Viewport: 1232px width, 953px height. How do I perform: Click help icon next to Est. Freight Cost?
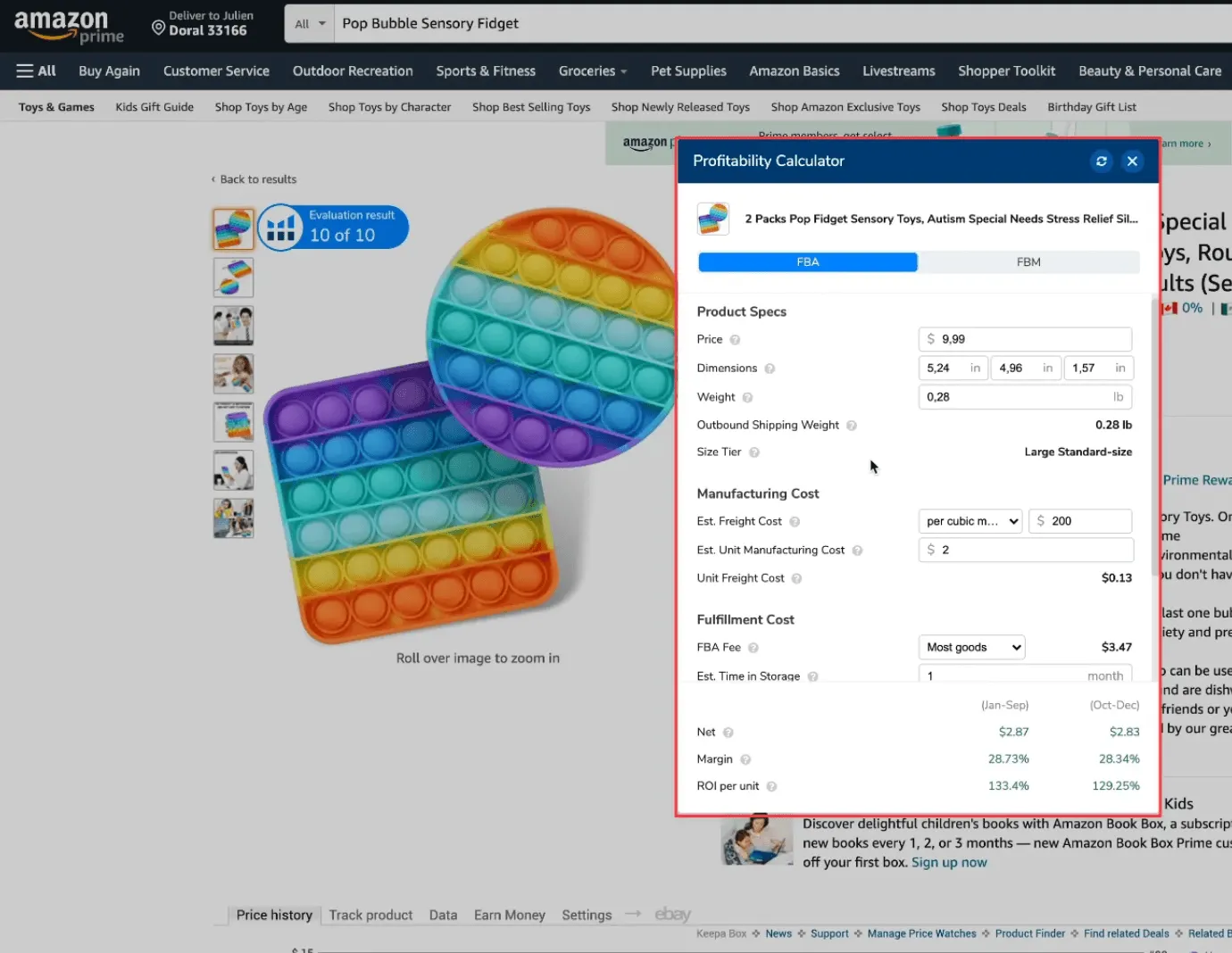(795, 522)
